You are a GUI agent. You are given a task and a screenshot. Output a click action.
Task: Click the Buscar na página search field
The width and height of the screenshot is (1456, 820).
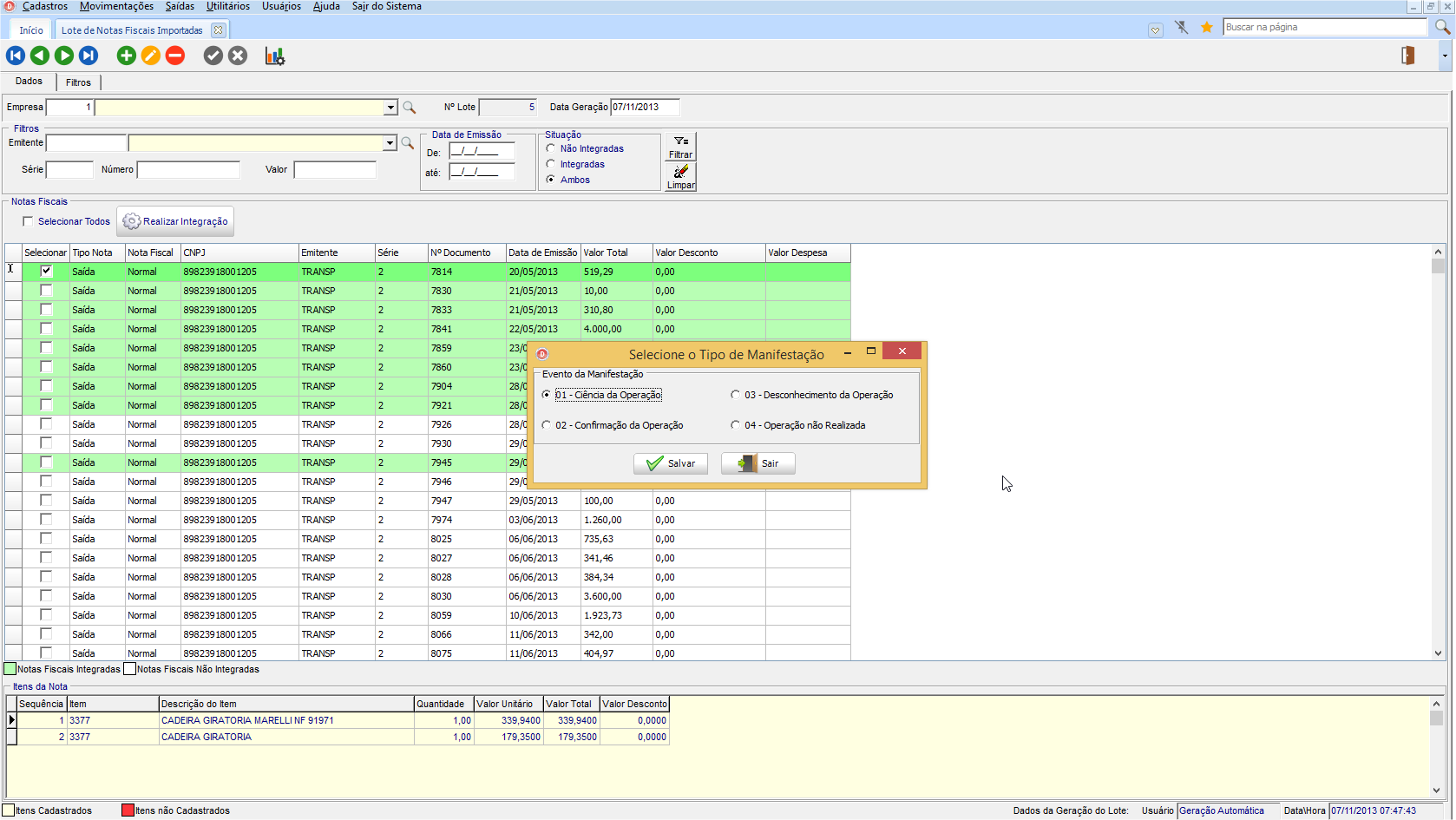[1323, 27]
